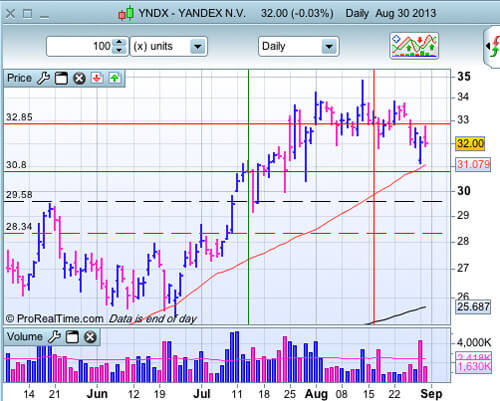Open the (x) units dropdown

pyautogui.click(x=169, y=47)
